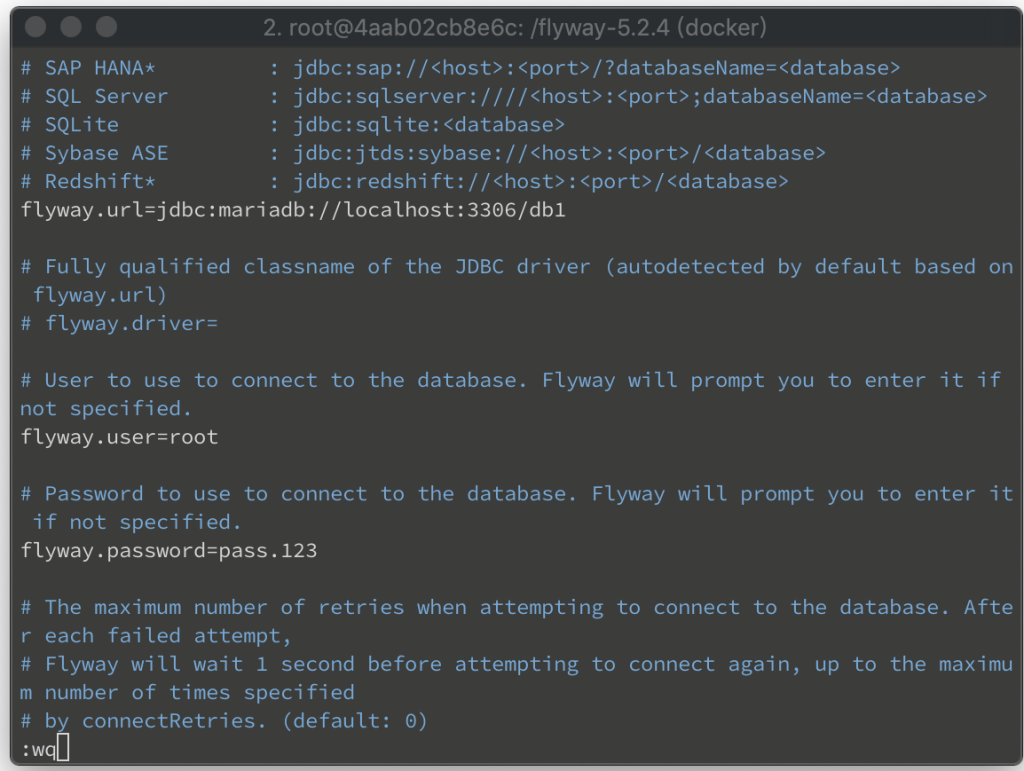Screen dimensions: 1024x771
Task: Click the 'by connectRetries. (default: 0)' line
Action: click(224, 721)
